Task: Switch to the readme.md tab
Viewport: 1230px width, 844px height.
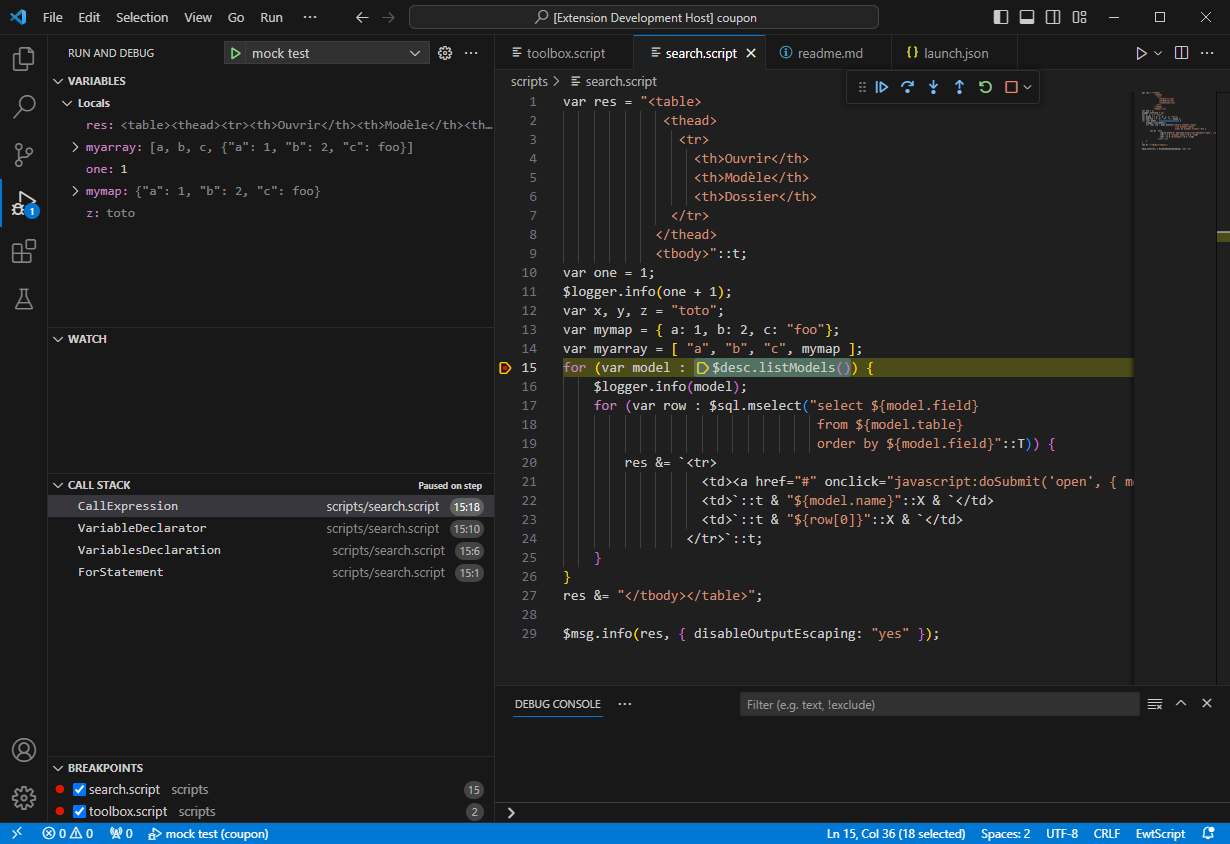Action: [830, 53]
